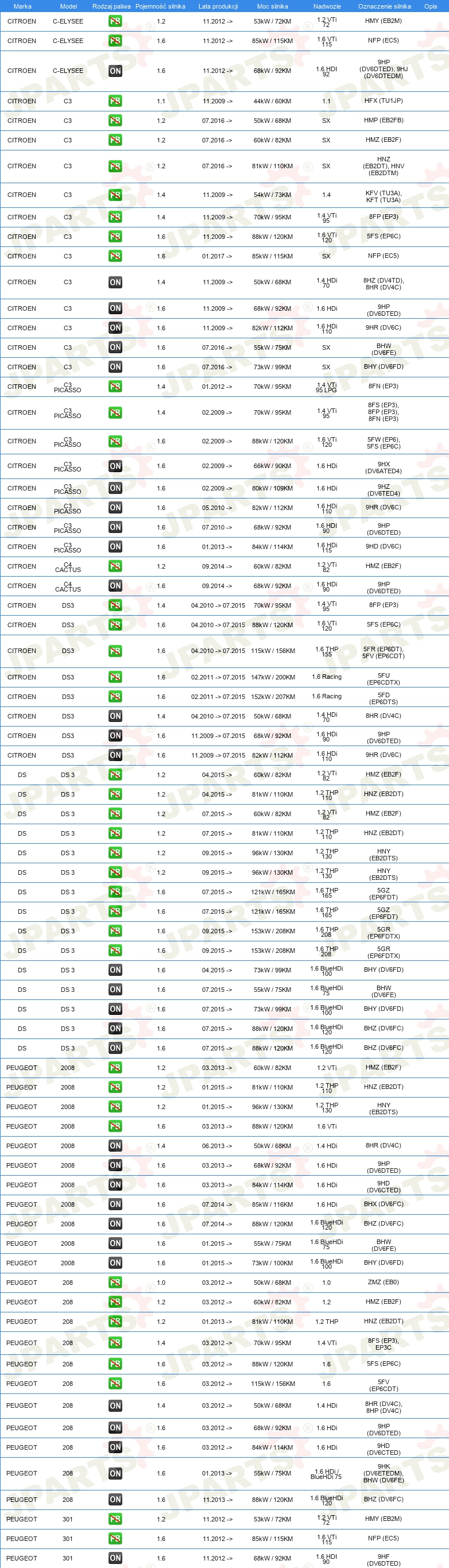Click the ON icon in Citroen C3 55kW / 75KM row
This screenshot has height=1568, width=449.
[115, 347]
